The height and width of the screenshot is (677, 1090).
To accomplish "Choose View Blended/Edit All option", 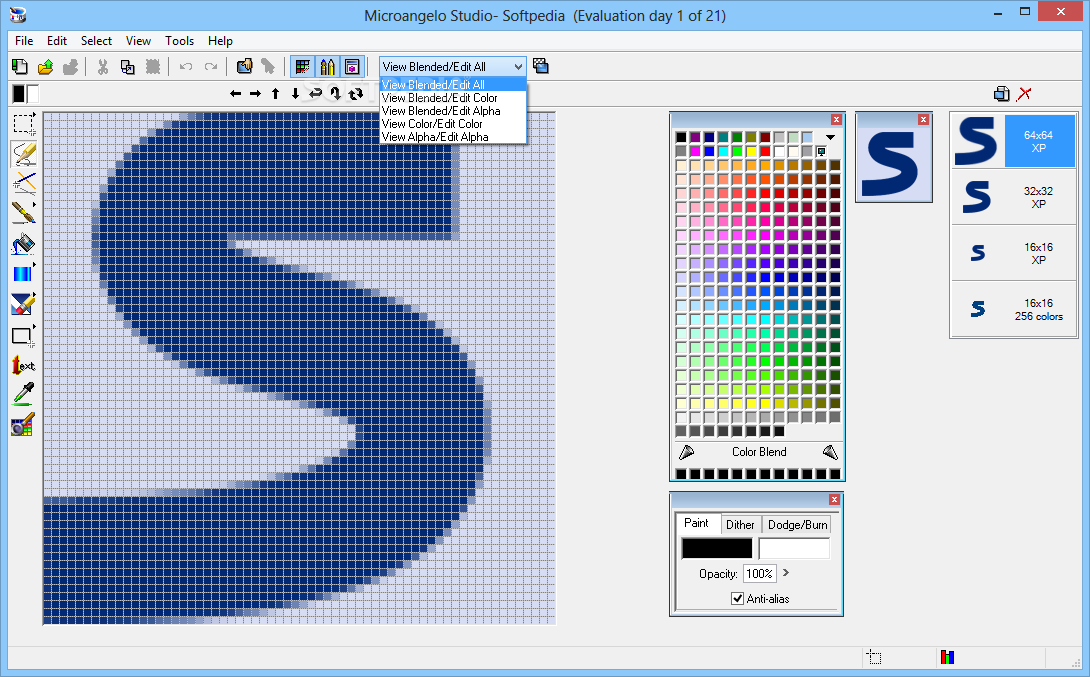I will pos(453,85).
